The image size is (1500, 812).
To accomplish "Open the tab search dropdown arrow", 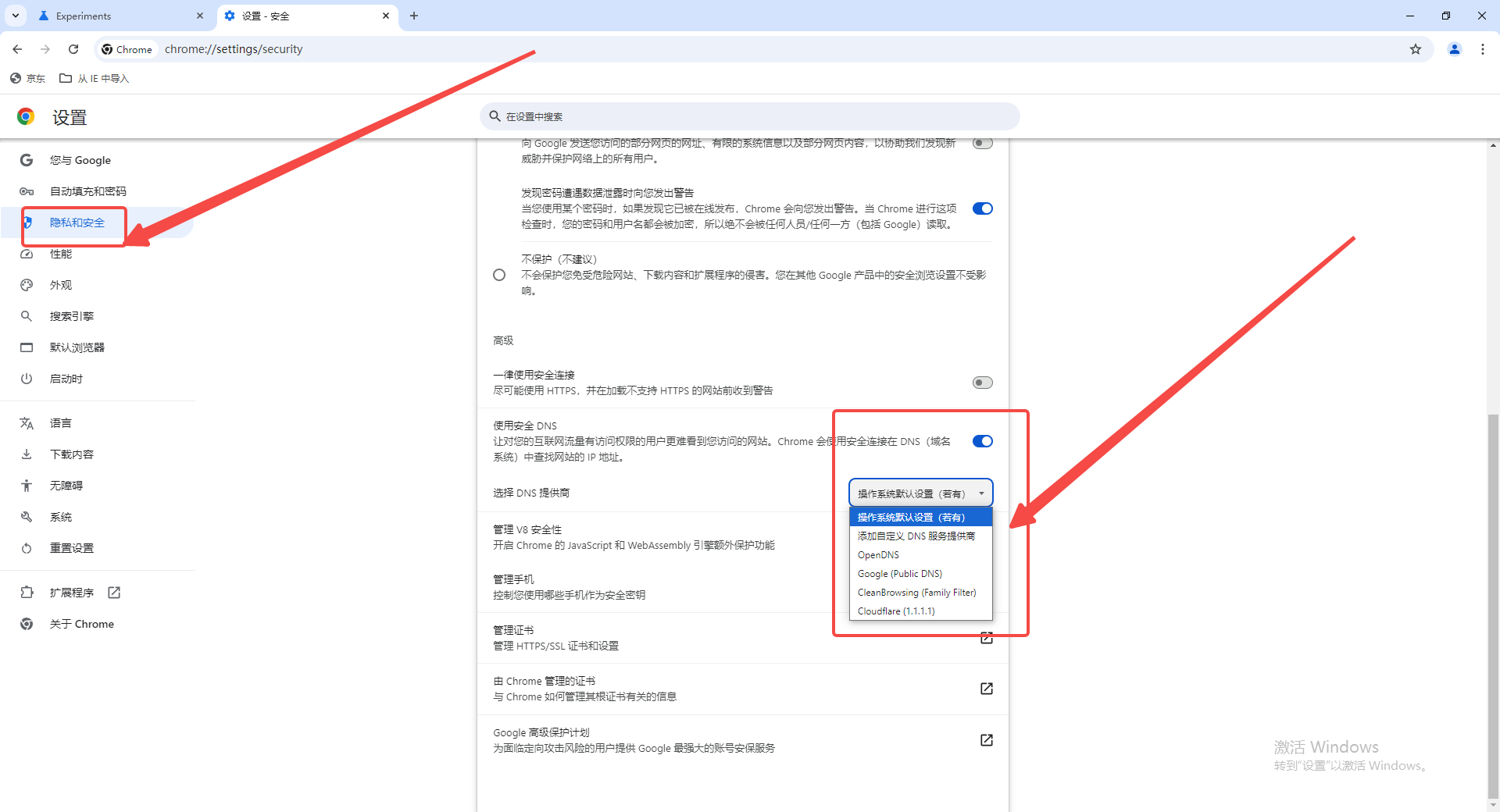I will click(x=16, y=16).
